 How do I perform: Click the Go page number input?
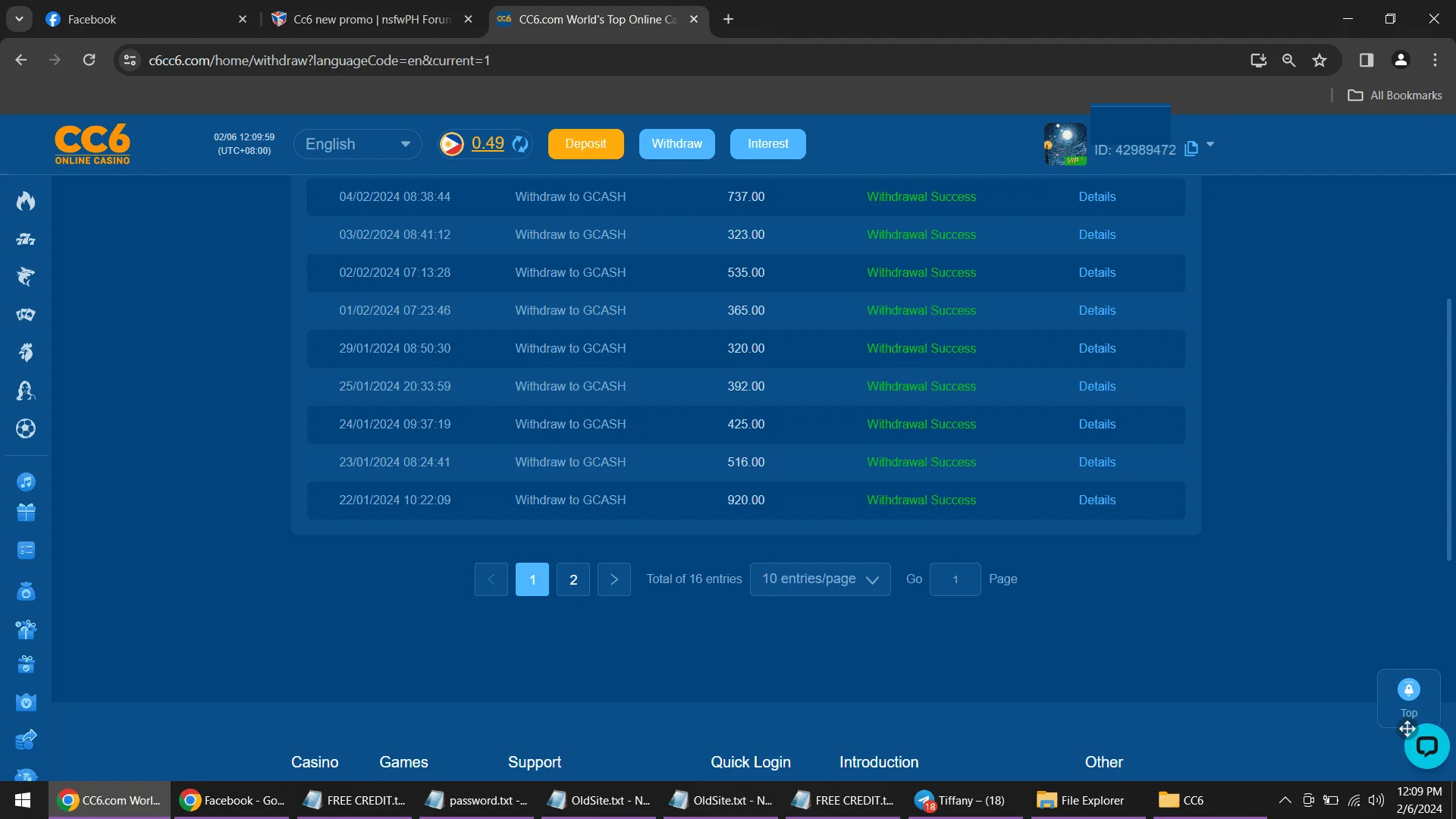click(x=955, y=579)
